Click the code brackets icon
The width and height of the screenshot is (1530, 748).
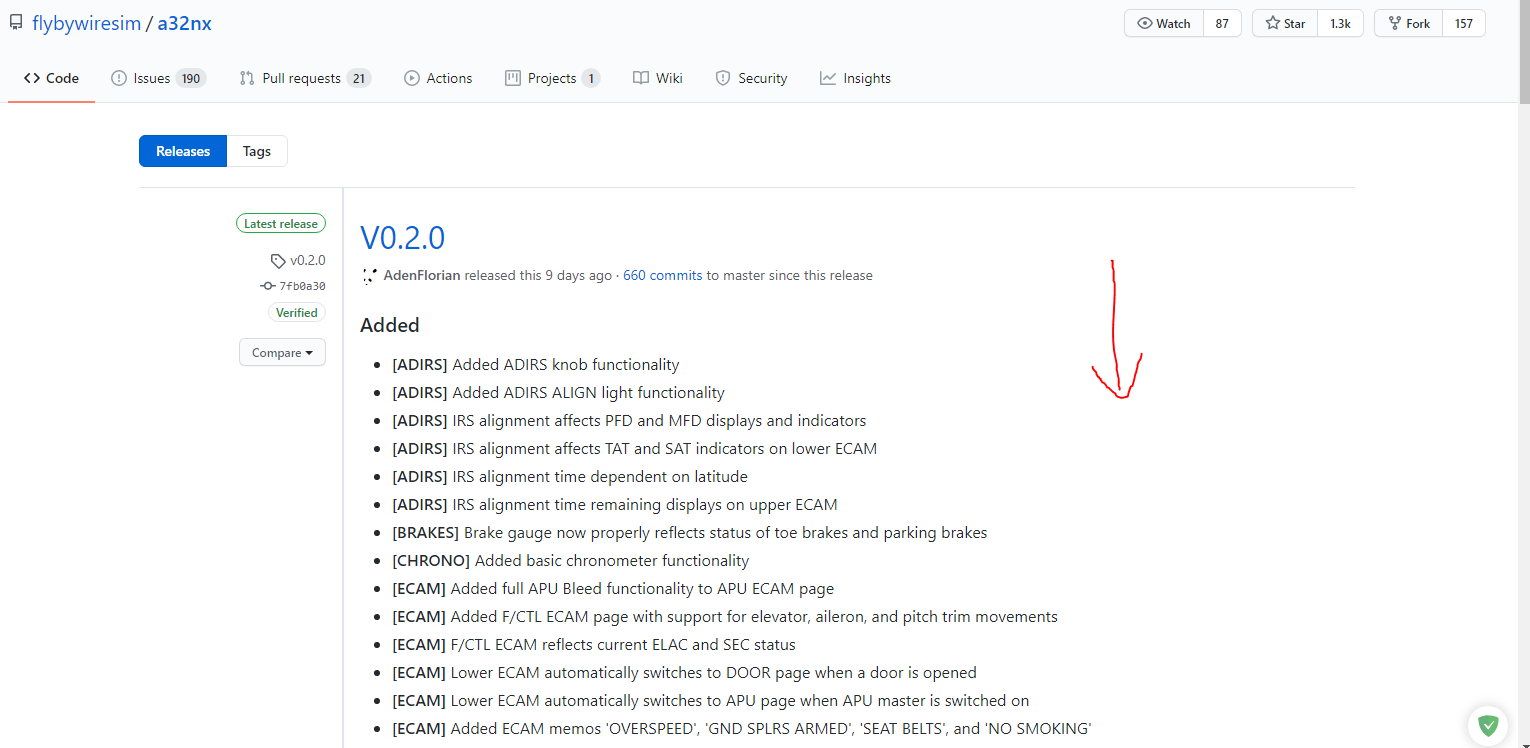pos(32,78)
